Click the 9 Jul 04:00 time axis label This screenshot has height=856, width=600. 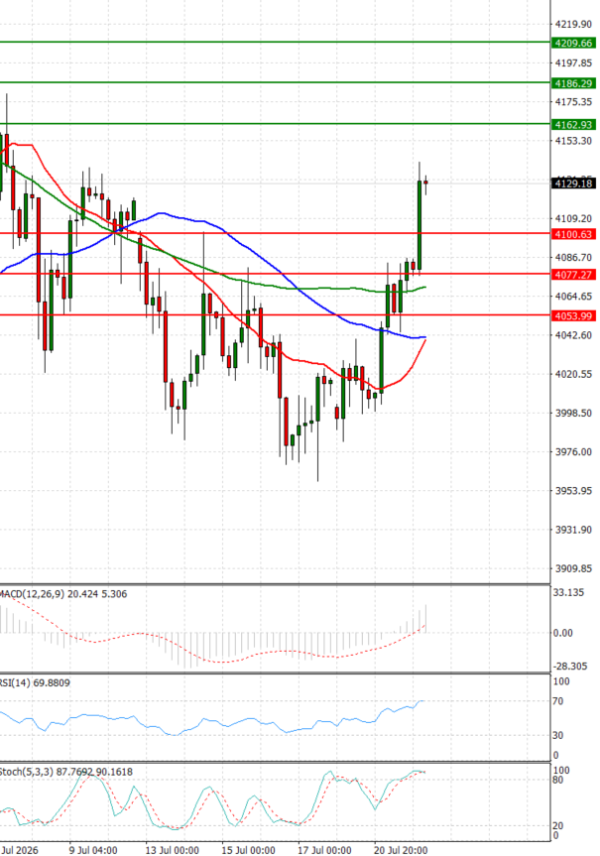[93, 851]
